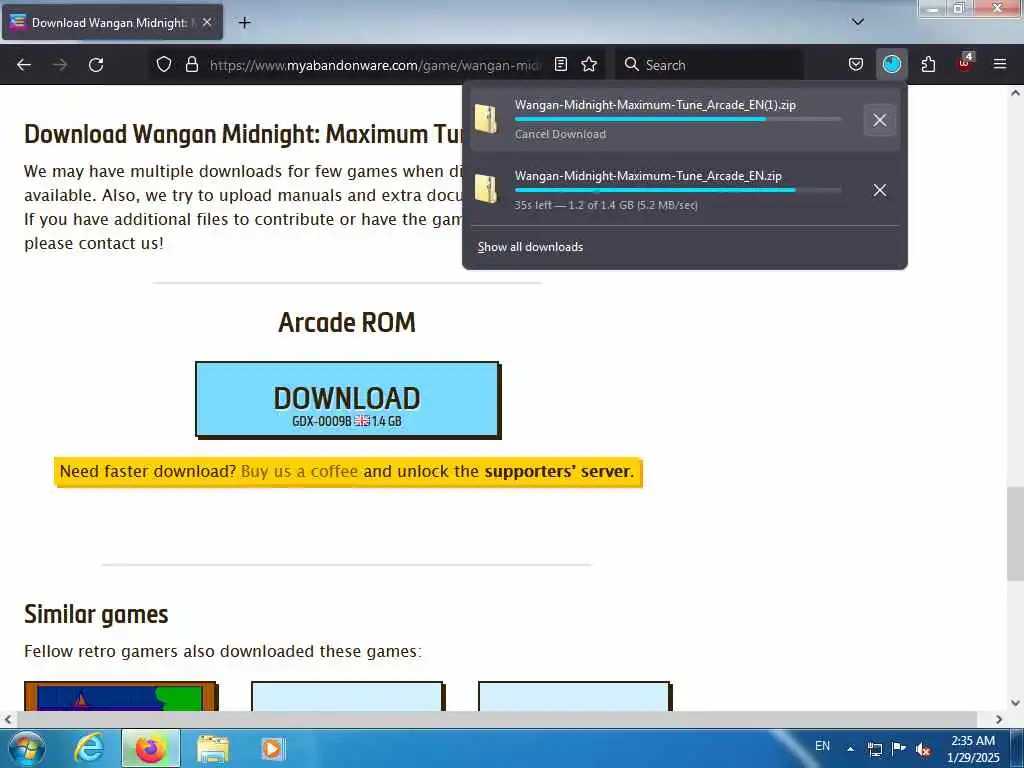The height and width of the screenshot is (768, 1024).
Task: Open Windows Explorer from taskbar
Action: (213, 748)
